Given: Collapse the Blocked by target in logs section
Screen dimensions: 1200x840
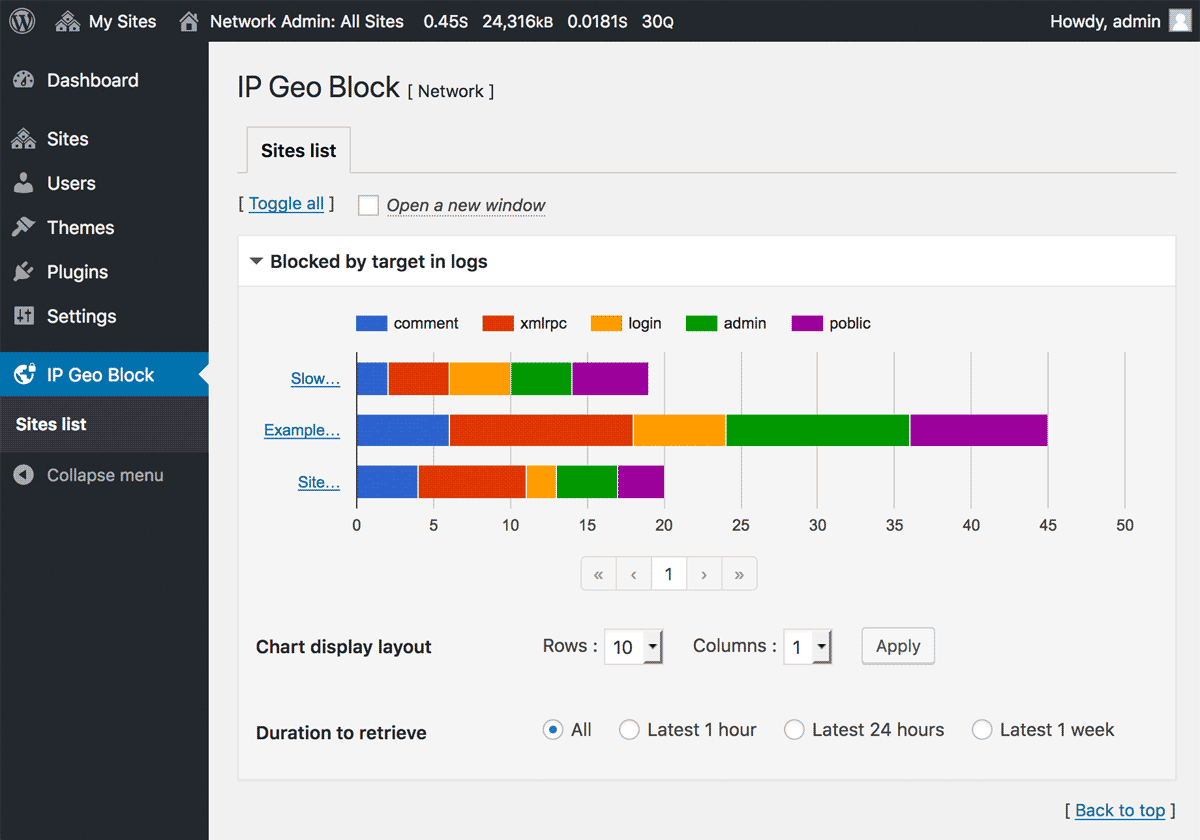Looking at the screenshot, I should click(x=257, y=262).
